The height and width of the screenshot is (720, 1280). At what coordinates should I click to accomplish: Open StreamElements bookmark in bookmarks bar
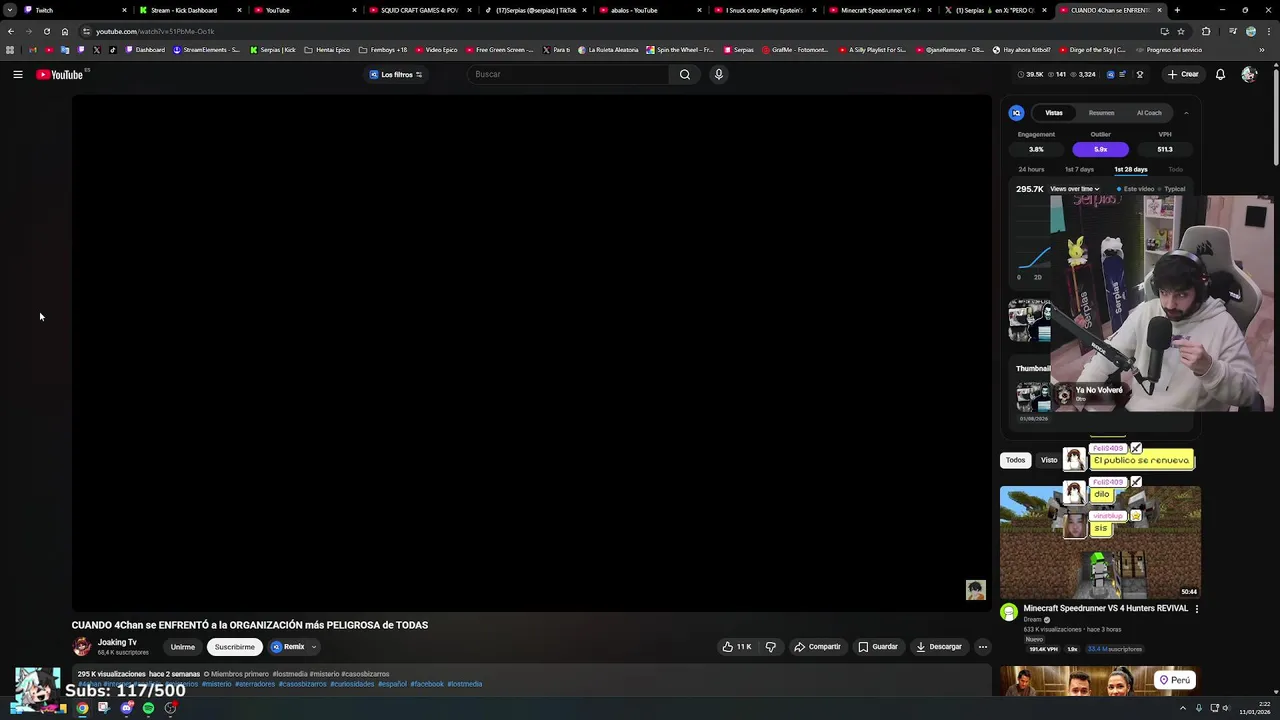coord(206,50)
